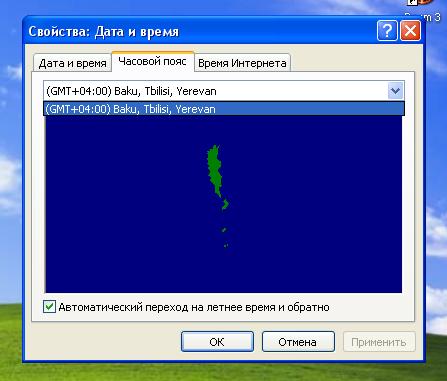Click the grayed "Применить" button
This screenshot has width=447, height=381.
tap(379, 342)
